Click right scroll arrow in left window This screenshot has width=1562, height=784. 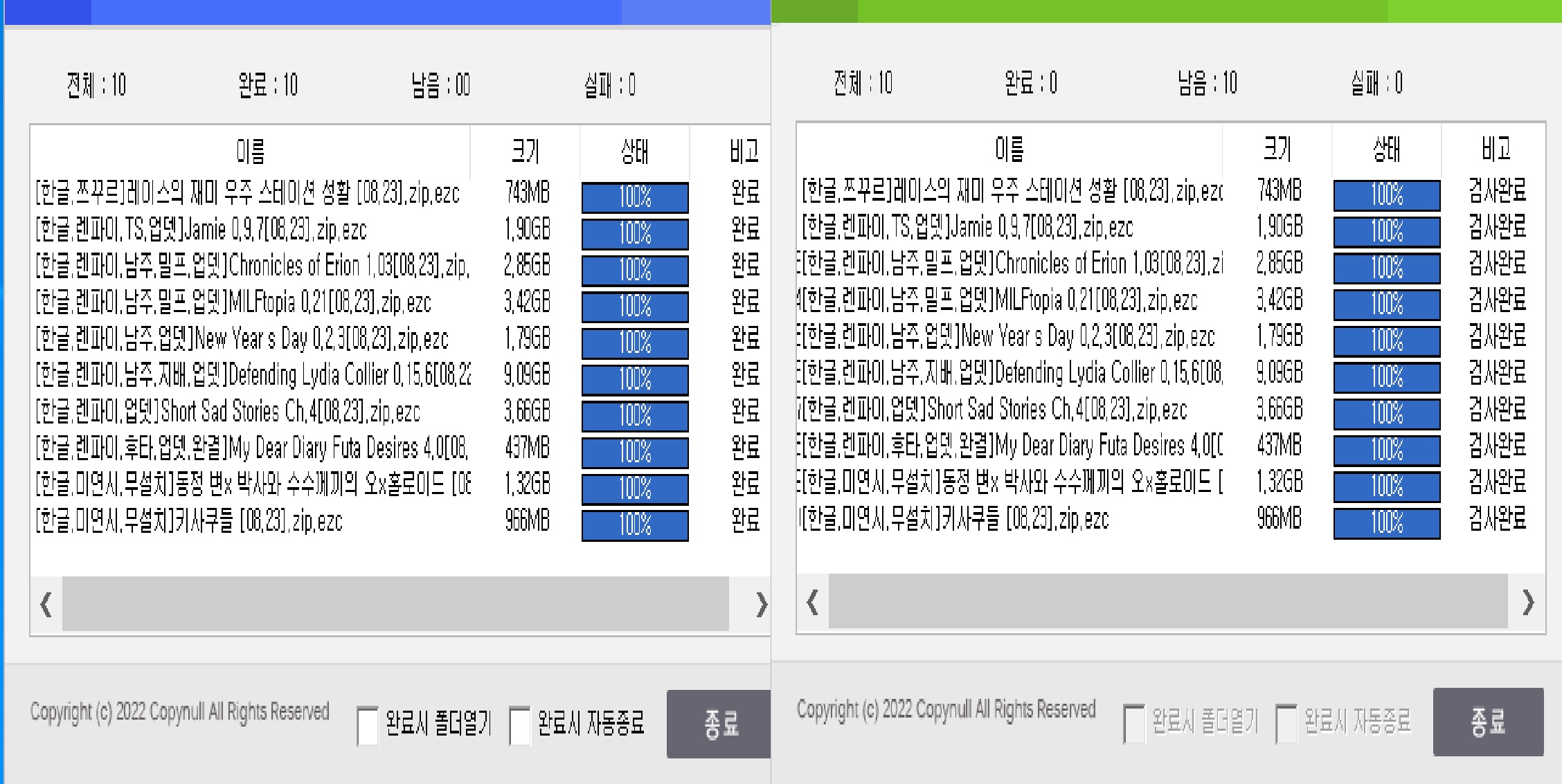(x=761, y=604)
